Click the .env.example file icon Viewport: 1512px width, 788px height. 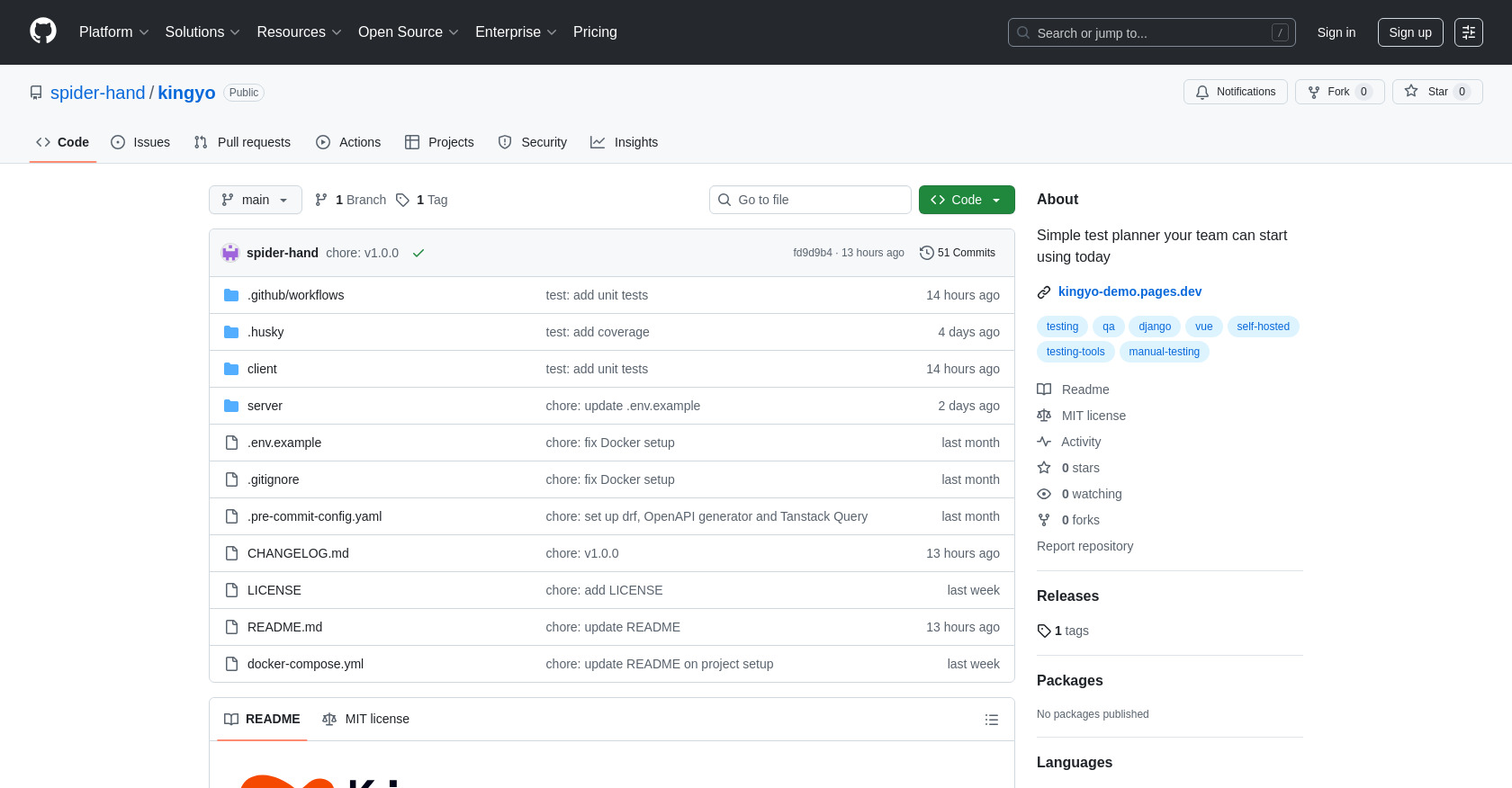click(x=231, y=443)
